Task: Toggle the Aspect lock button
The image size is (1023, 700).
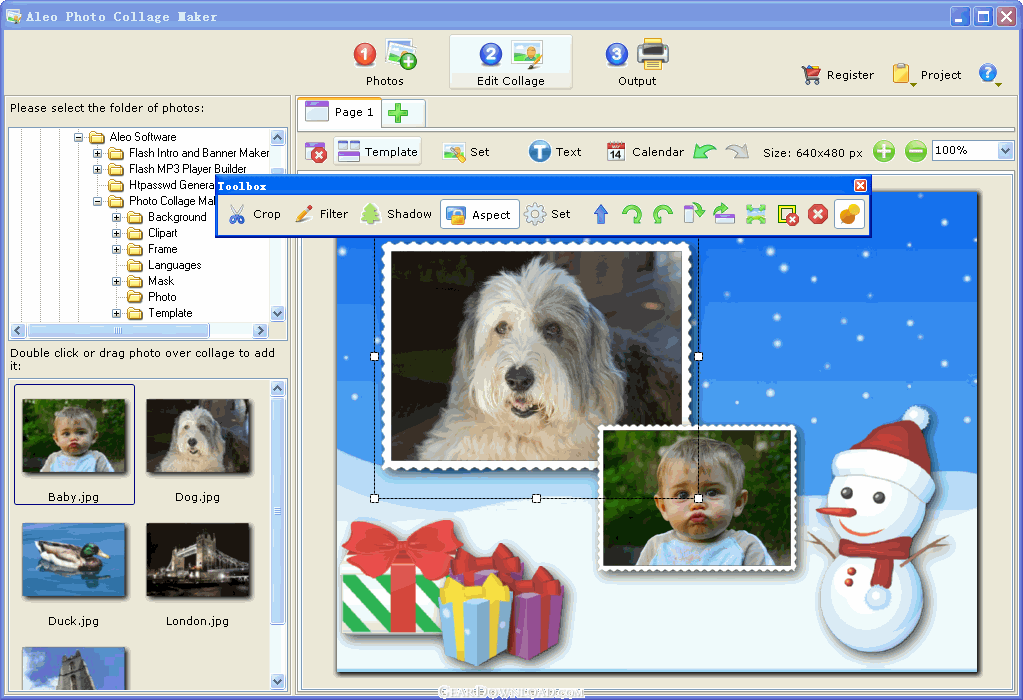Action: [x=480, y=214]
